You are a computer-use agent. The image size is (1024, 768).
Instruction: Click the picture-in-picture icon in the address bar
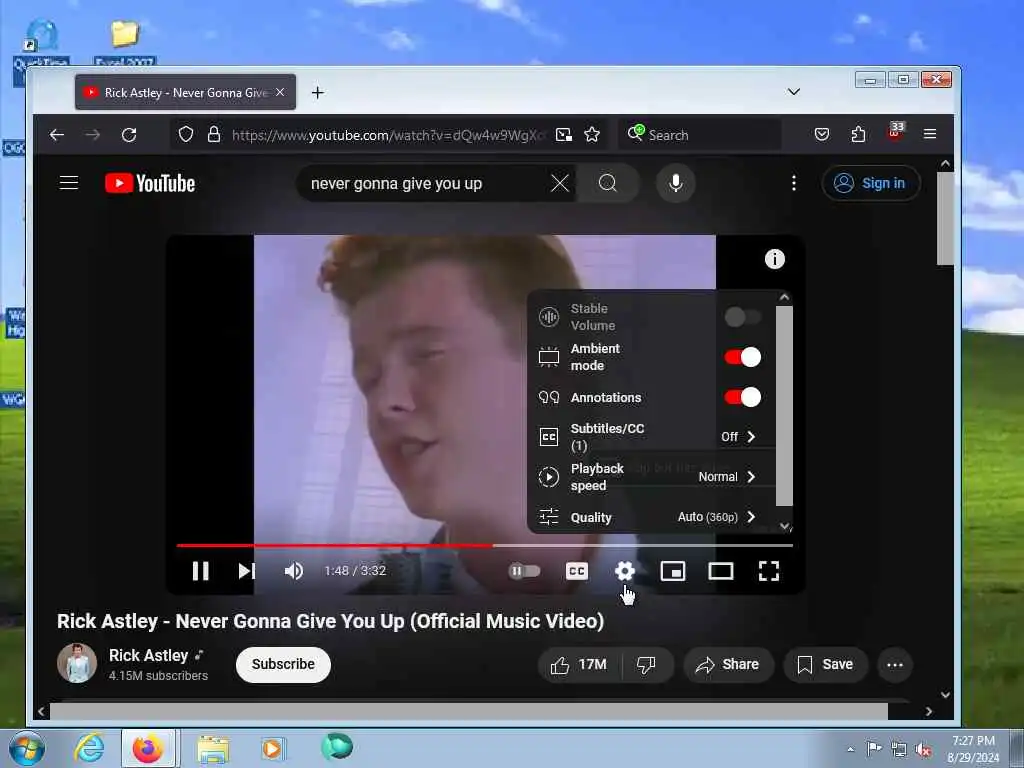coord(564,135)
